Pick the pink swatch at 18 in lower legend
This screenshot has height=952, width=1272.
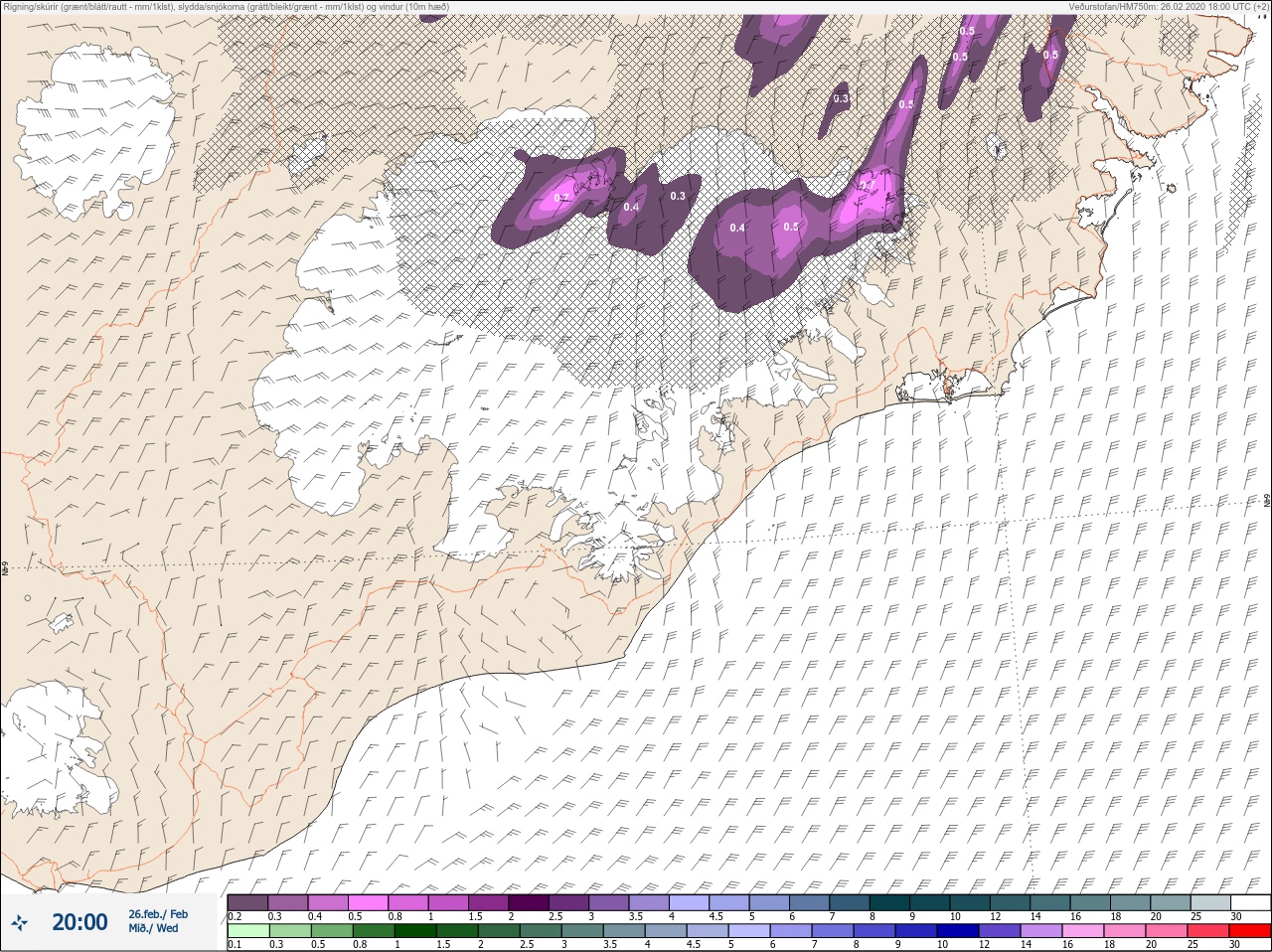click(1126, 931)
